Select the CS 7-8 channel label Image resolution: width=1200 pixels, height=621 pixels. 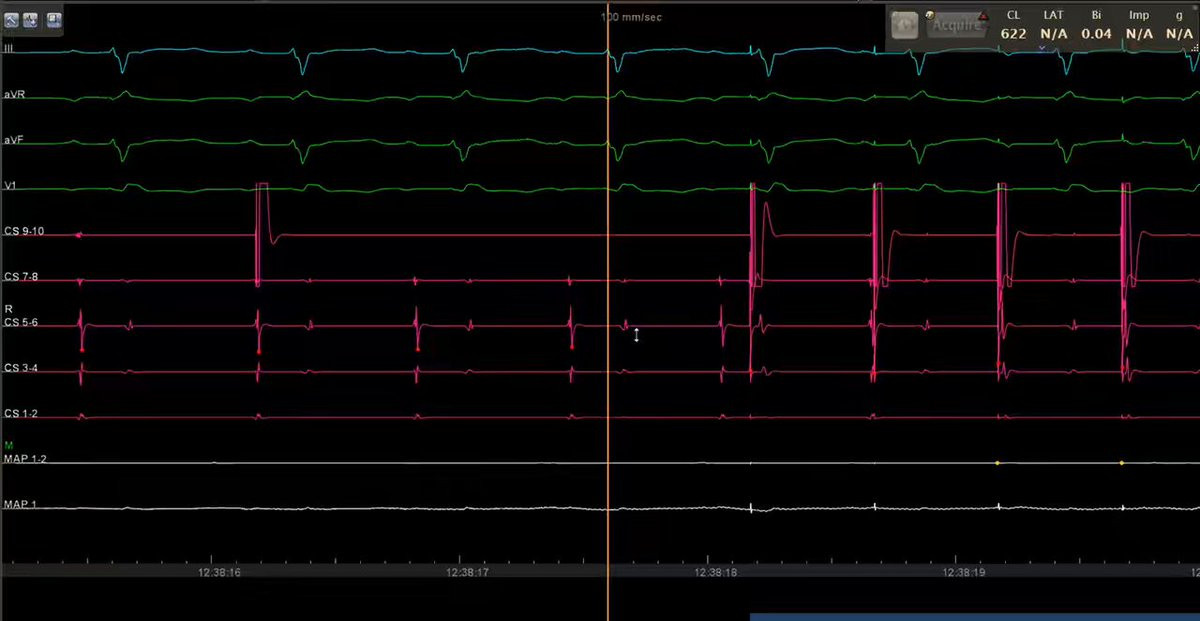21,277
